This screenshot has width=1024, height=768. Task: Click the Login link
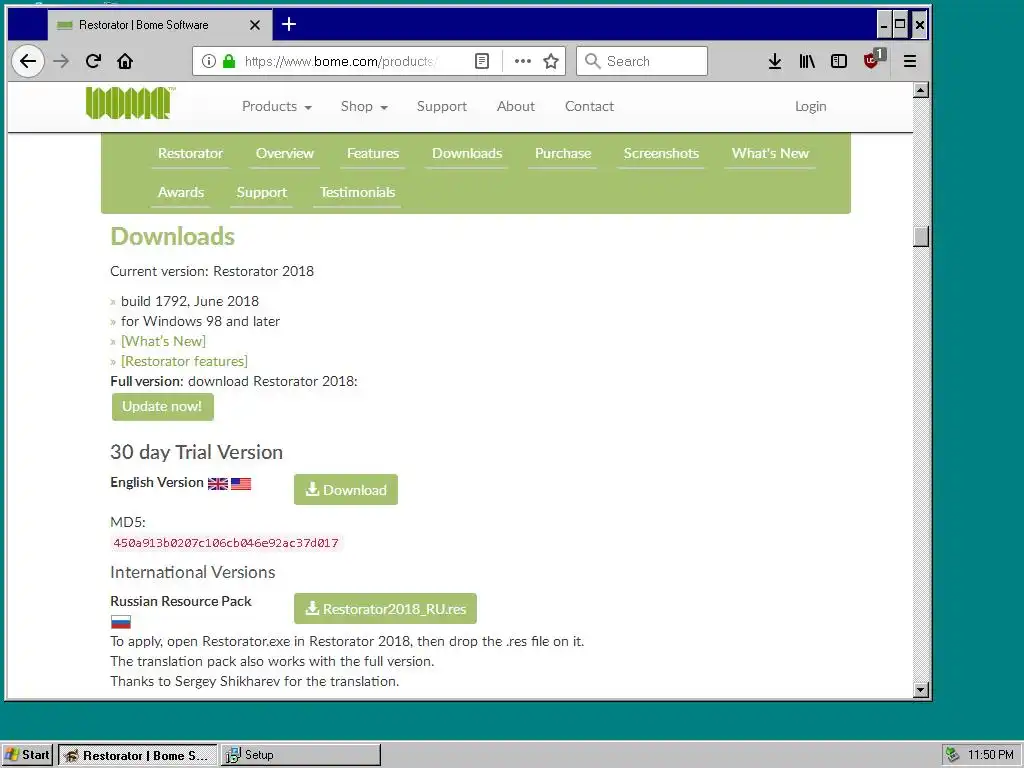(810, 106)
